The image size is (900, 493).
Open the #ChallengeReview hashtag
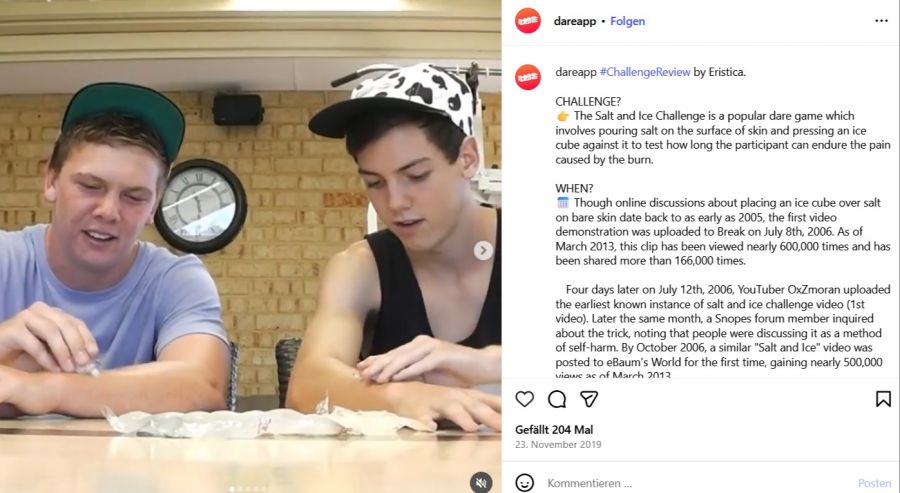[645, 72]
